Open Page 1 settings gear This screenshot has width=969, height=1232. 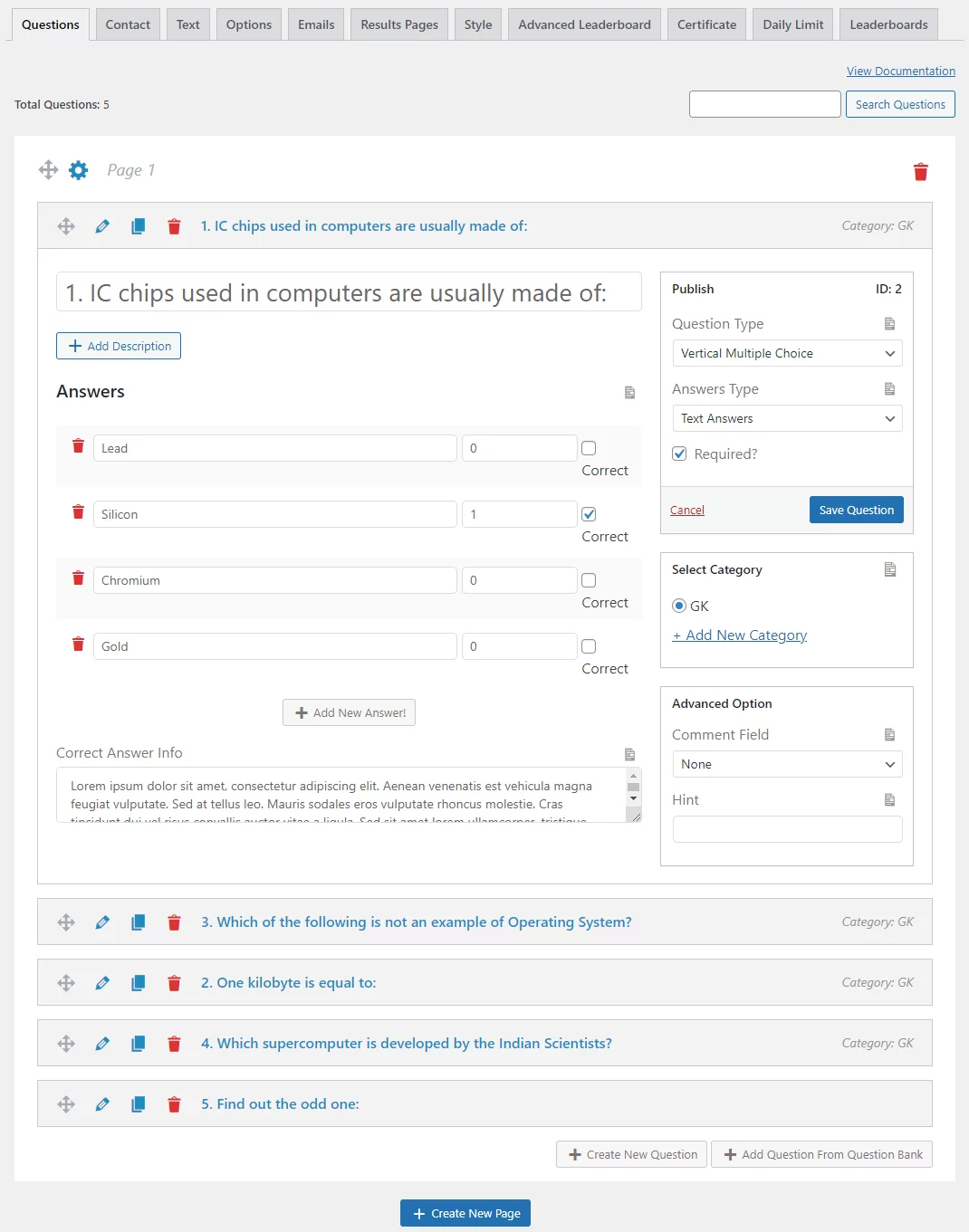pos(79,170)
